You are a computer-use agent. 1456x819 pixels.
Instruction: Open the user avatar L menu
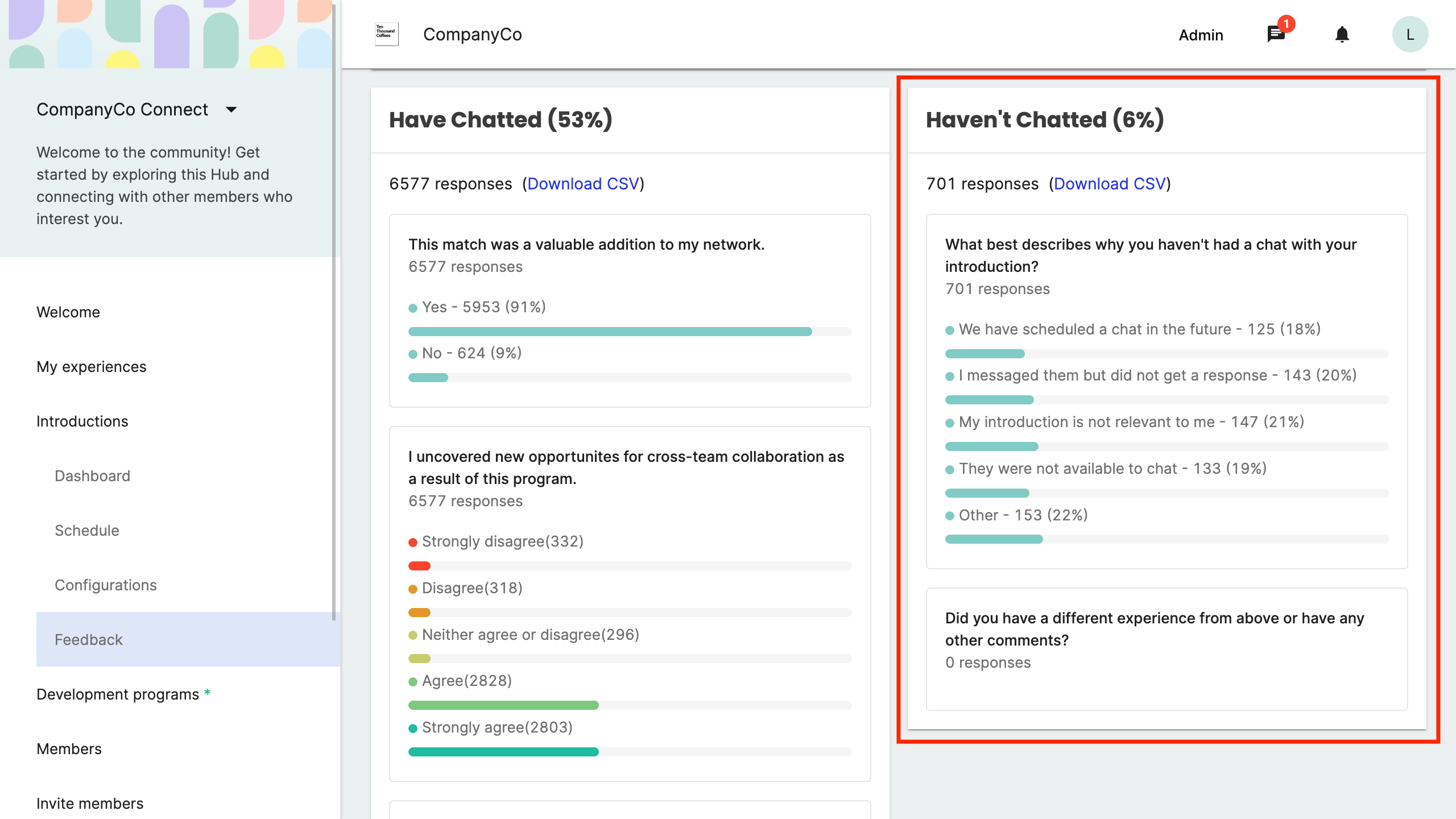pyautogui.click(x=1410, y=34)
